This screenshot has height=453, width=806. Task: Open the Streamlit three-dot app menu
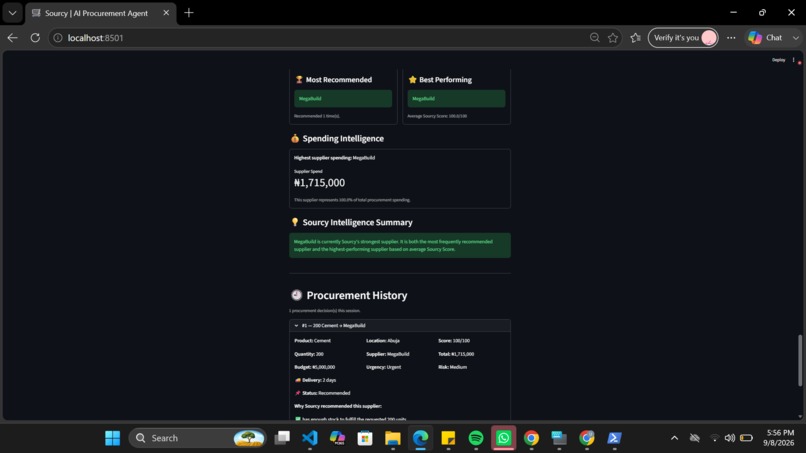pos(794,60)
